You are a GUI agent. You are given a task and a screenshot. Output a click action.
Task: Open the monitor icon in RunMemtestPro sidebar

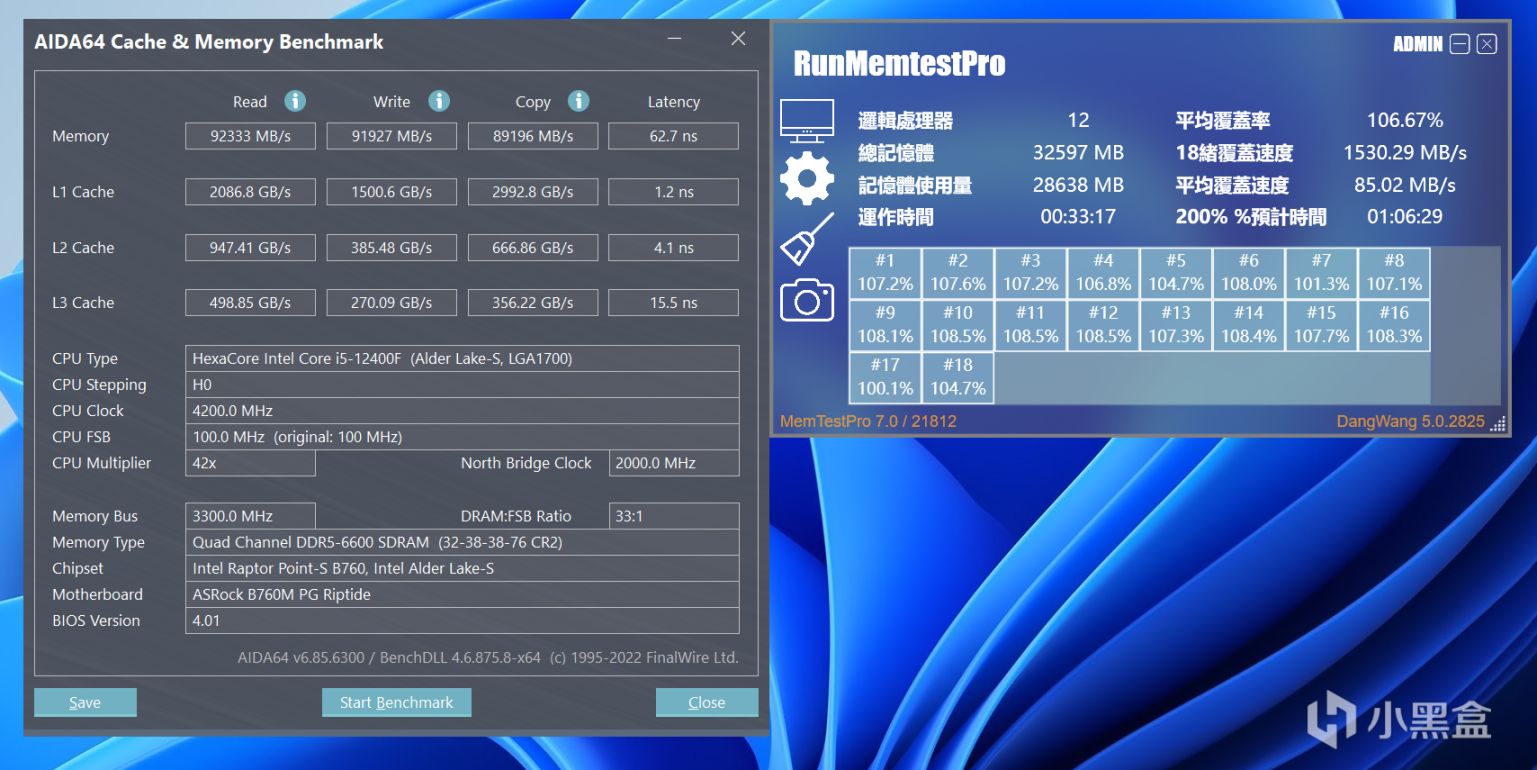[807, 121]
